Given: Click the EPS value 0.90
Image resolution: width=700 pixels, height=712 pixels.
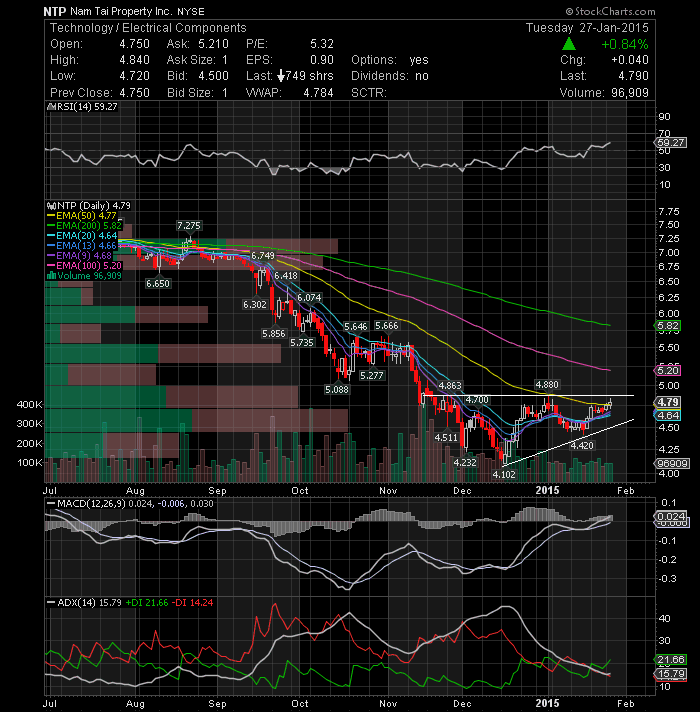Looking at the screenshot, I should tap(322, 60).
